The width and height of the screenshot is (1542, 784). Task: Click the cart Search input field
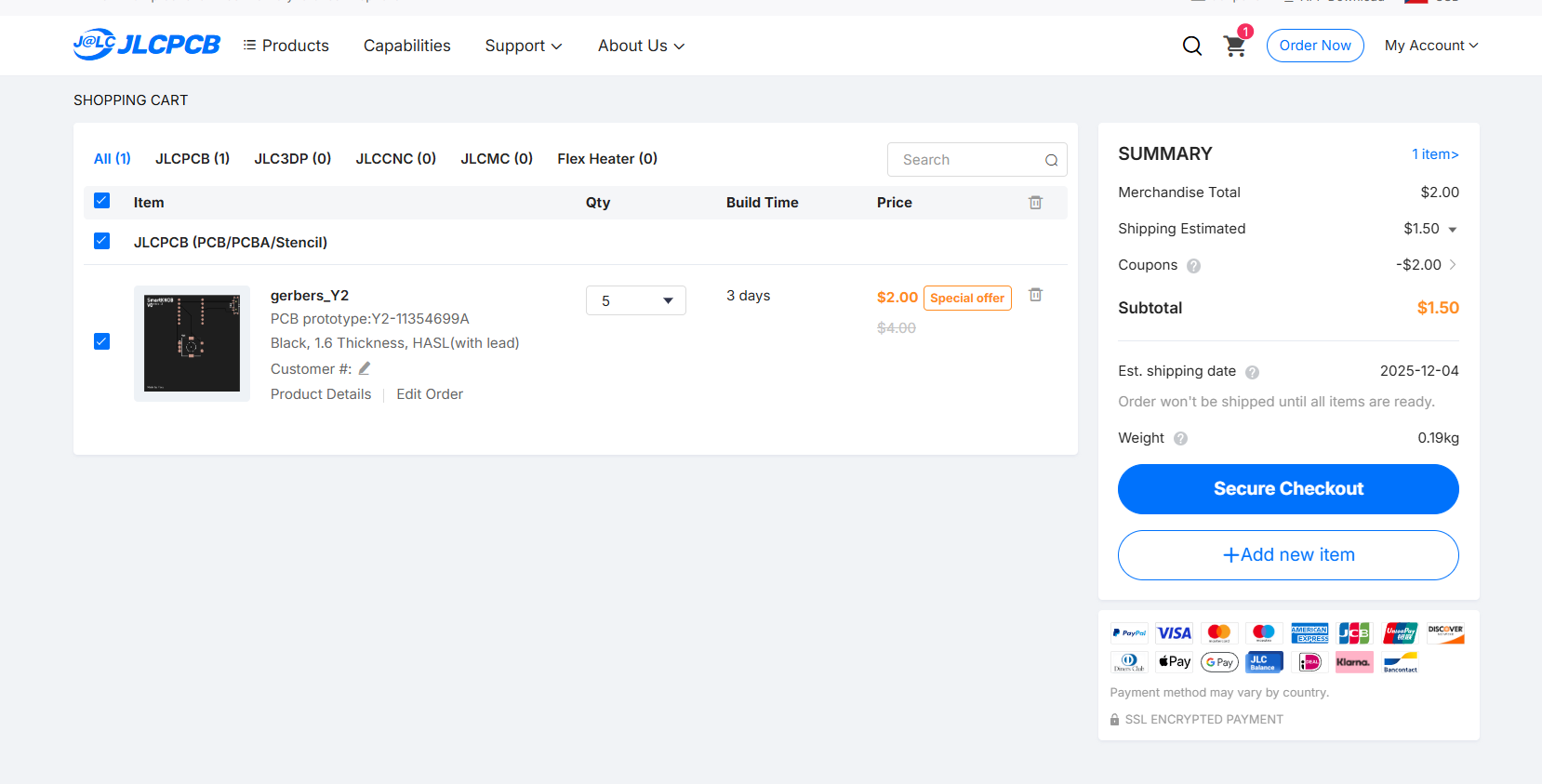coord(967,160)
